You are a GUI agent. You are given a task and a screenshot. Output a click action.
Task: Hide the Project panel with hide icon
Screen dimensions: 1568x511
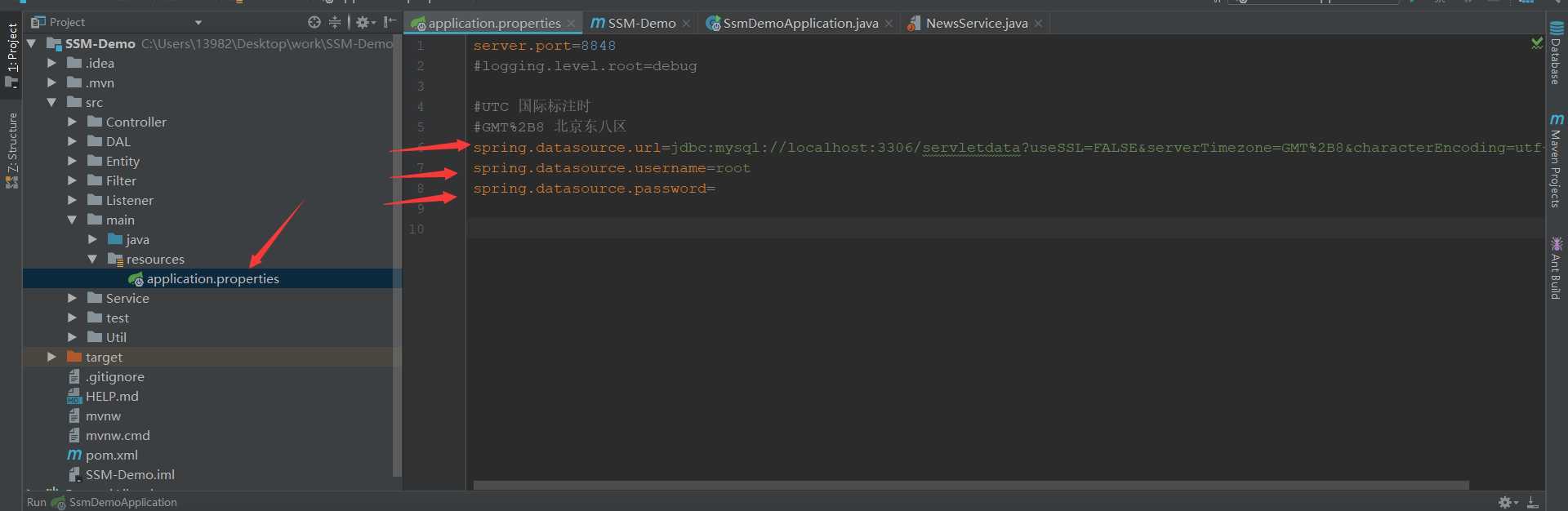pos(390,22)
